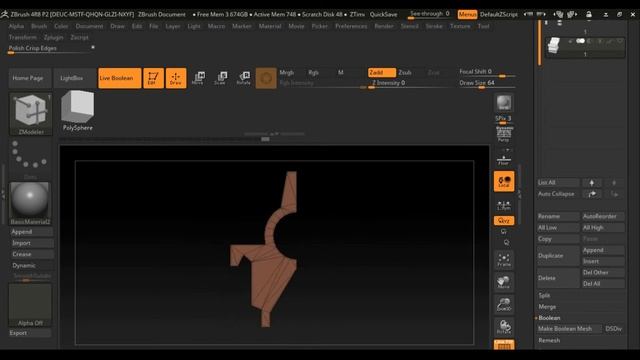This screenshot has width=640, height=360.
Task: Toggle the Floor grid icon
Action: coord(504,160)
